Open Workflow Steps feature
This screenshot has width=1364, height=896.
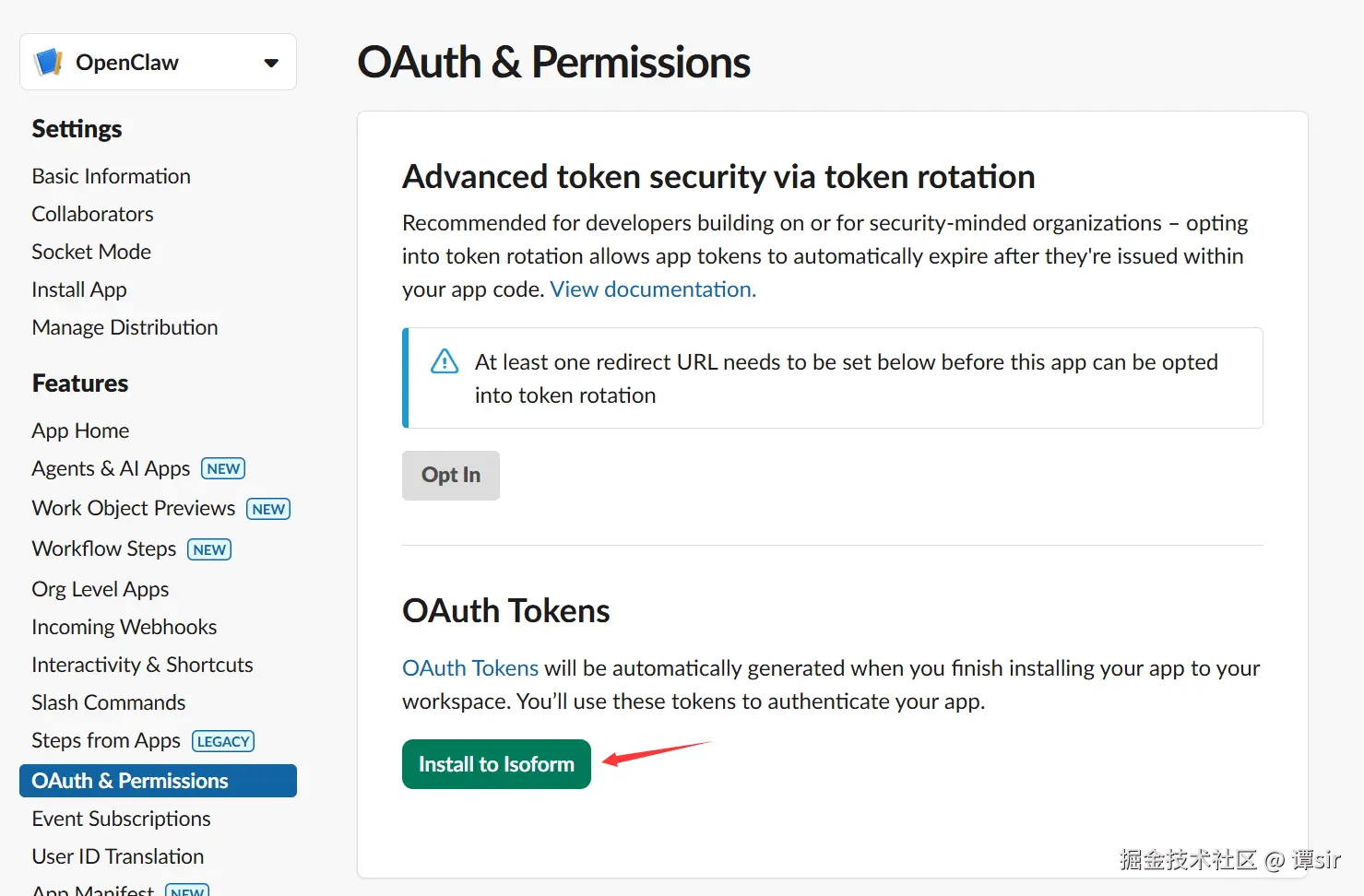(x=103, y=549)
